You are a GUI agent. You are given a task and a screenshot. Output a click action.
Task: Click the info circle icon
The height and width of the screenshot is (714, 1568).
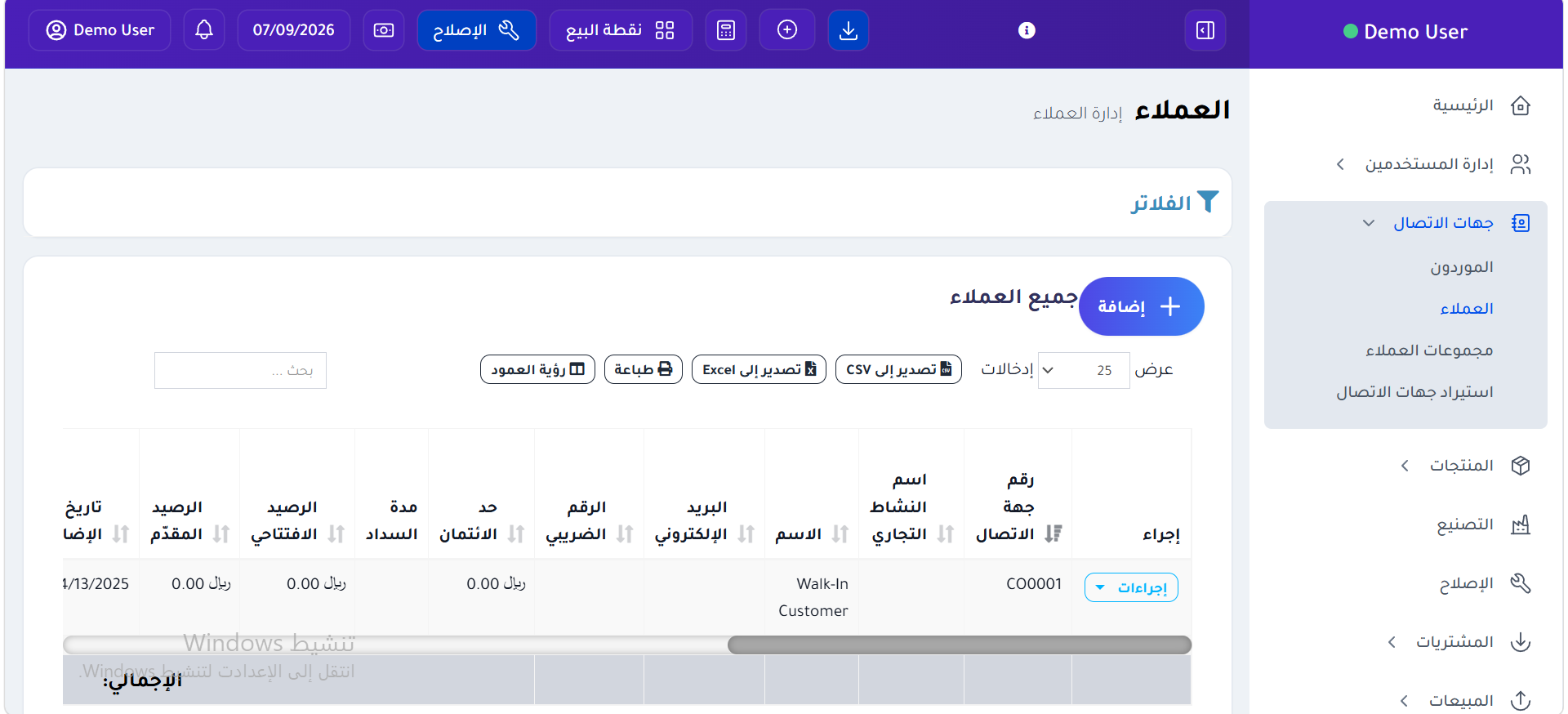[1027, 30]
